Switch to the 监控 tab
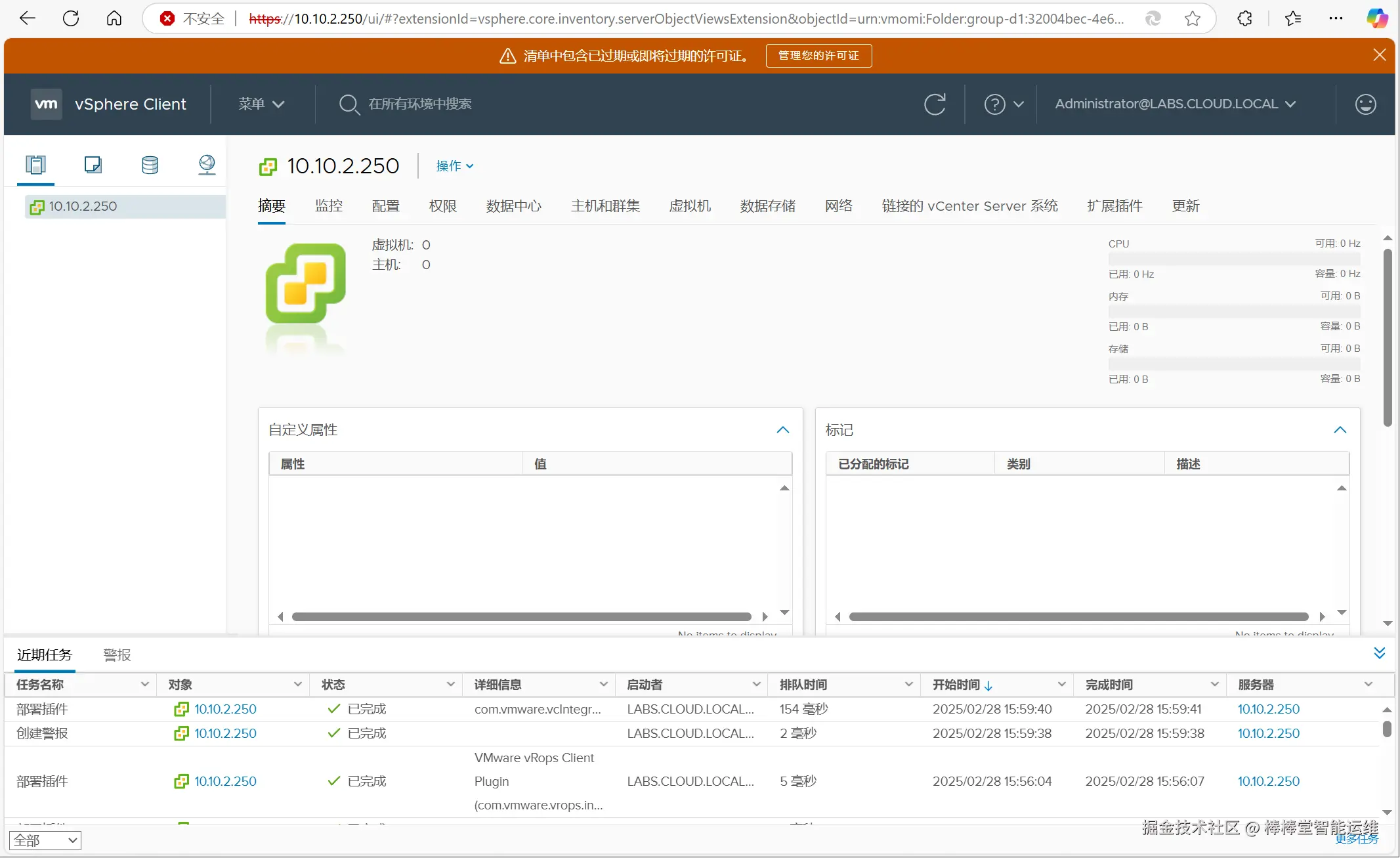 pos(328,206)
